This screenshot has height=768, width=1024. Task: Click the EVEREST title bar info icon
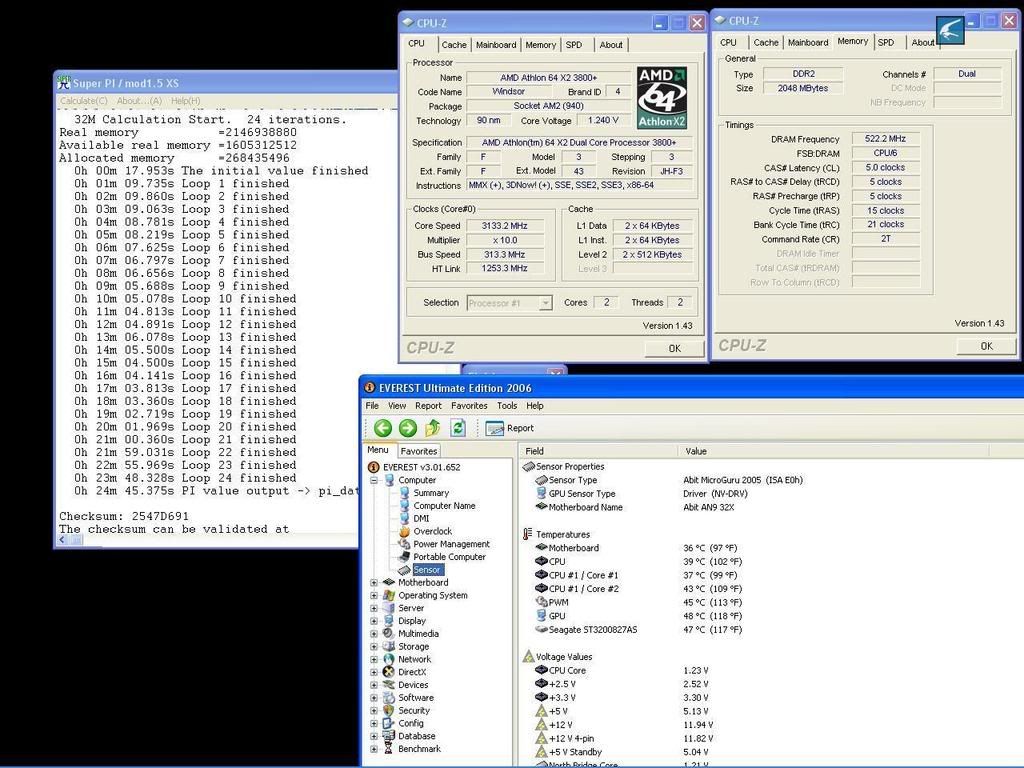(370, 388)
